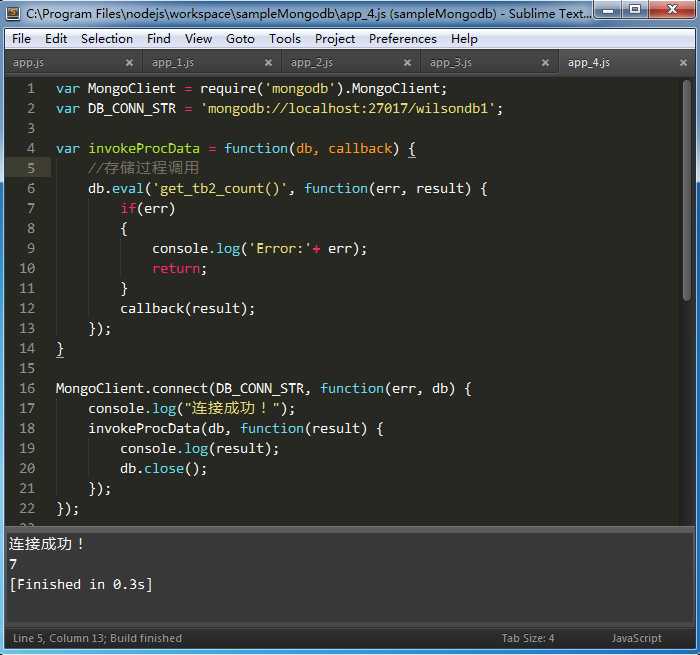Open the Goto menu
Screen dimensions: 700x655
click(x=240, y=39)
